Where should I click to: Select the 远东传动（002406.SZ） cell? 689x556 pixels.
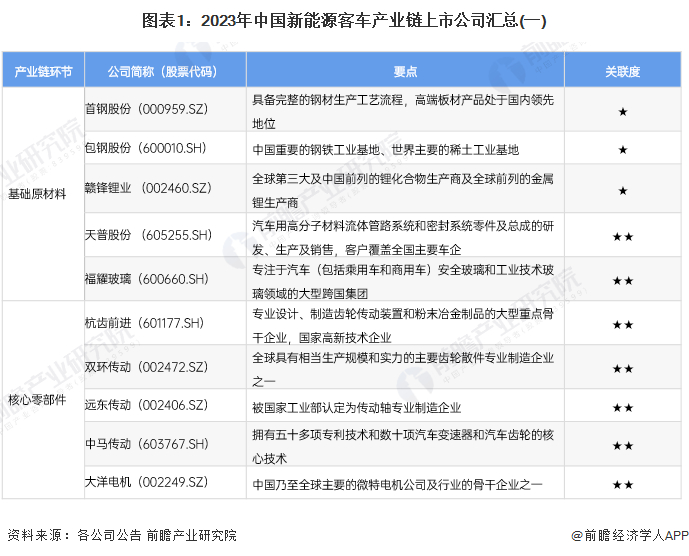pos(165,405)
